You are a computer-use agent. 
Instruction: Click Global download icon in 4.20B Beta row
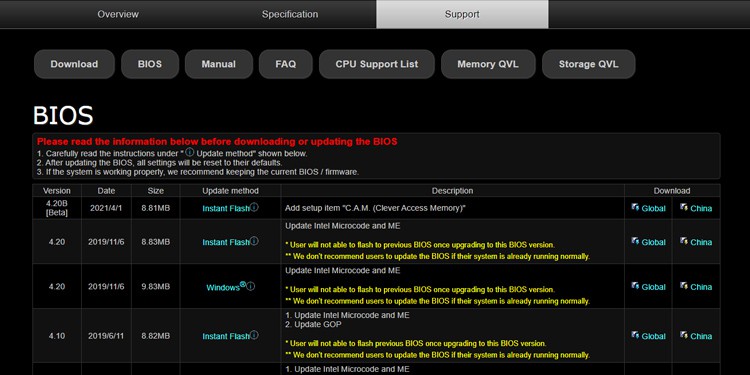coord(635,207)
